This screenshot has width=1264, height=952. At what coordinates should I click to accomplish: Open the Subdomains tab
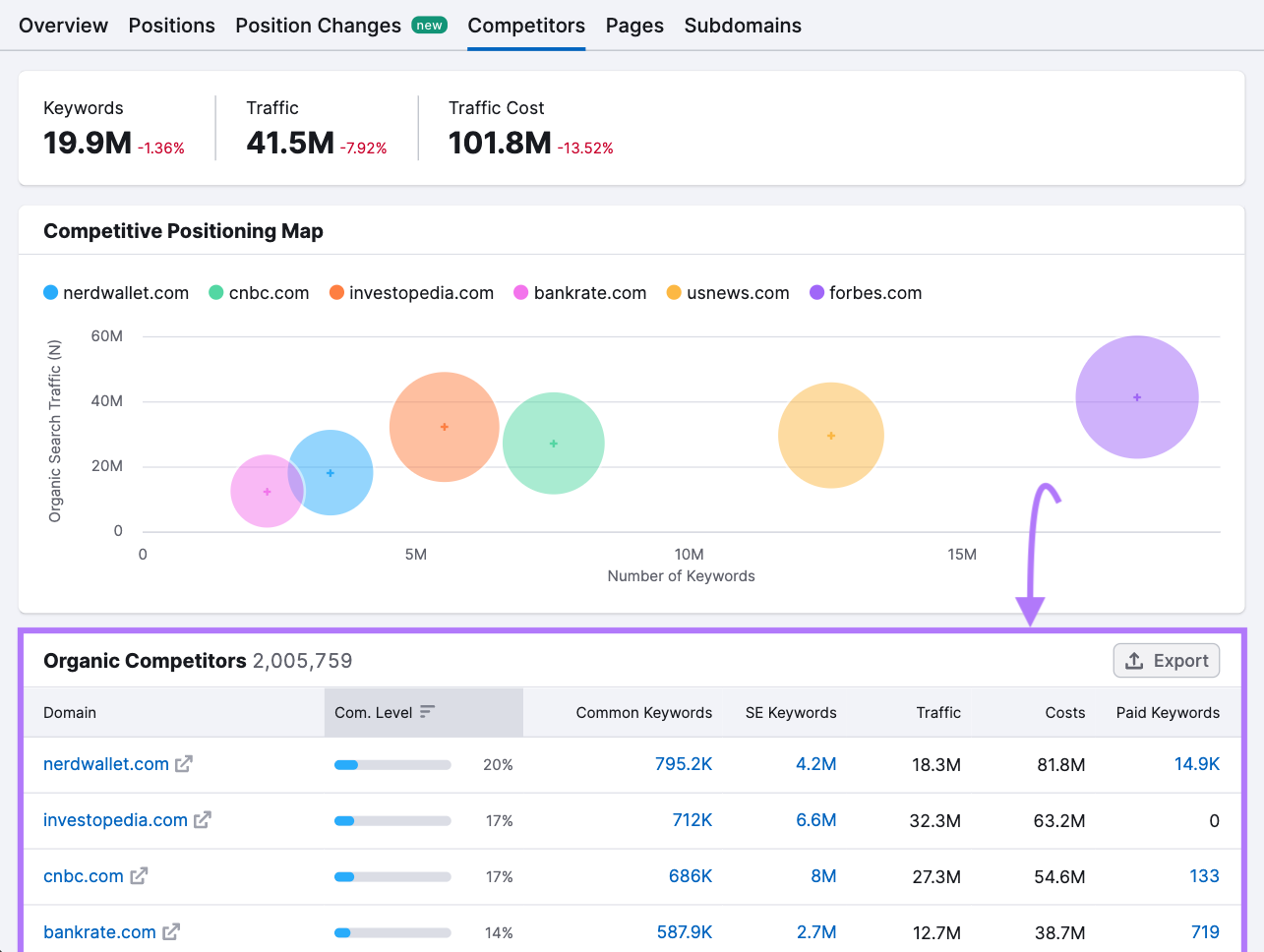click(x=743, y=26)
